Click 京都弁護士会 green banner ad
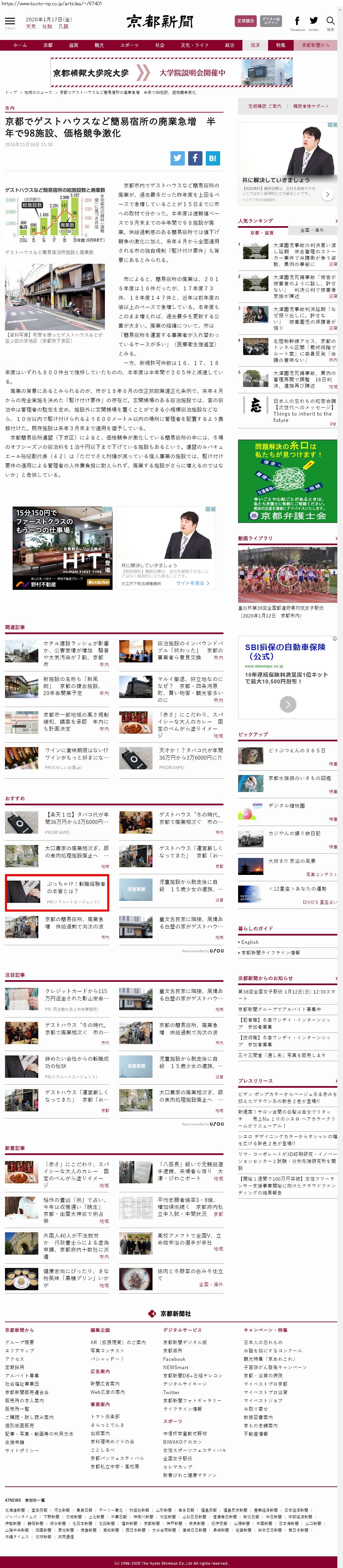 coord(287,481)
